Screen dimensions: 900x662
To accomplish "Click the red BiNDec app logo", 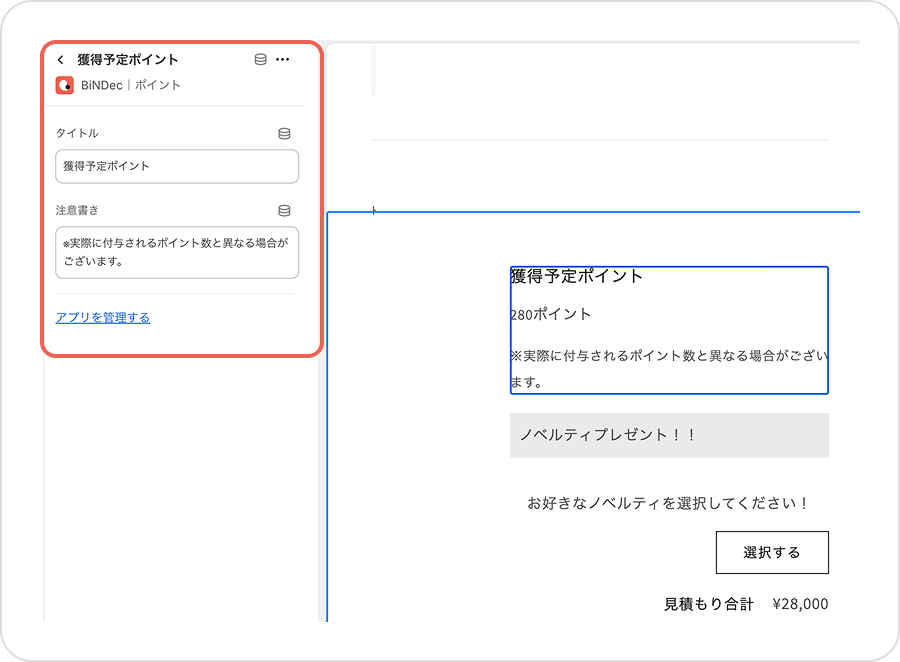I will (64, 85).
